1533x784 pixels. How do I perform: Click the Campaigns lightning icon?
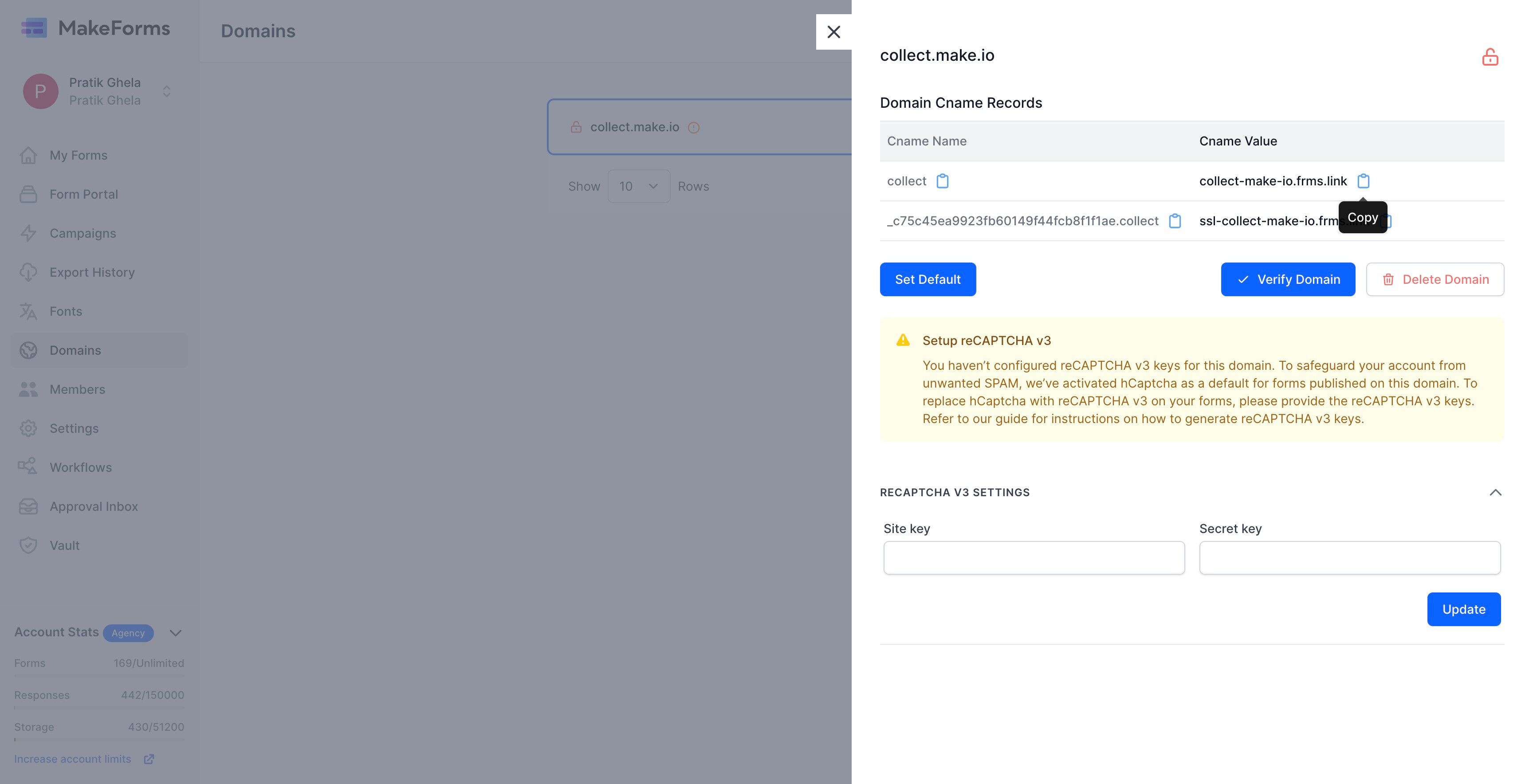click(28, 233)
